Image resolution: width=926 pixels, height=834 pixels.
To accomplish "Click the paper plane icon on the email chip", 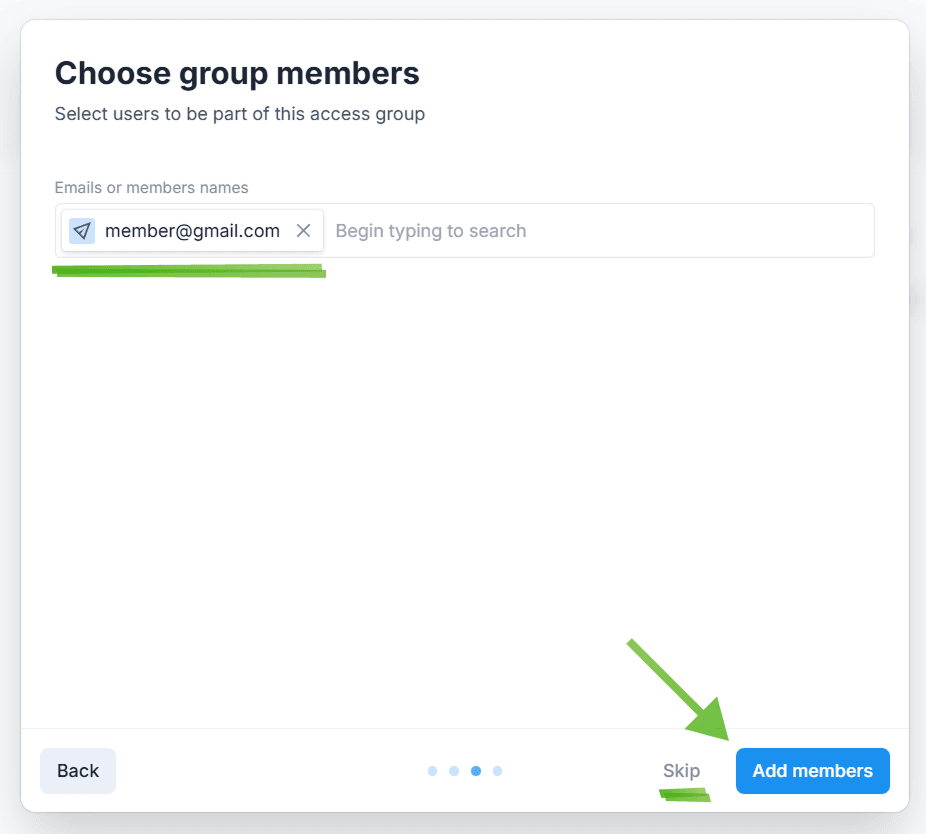I will click(82, 231).
